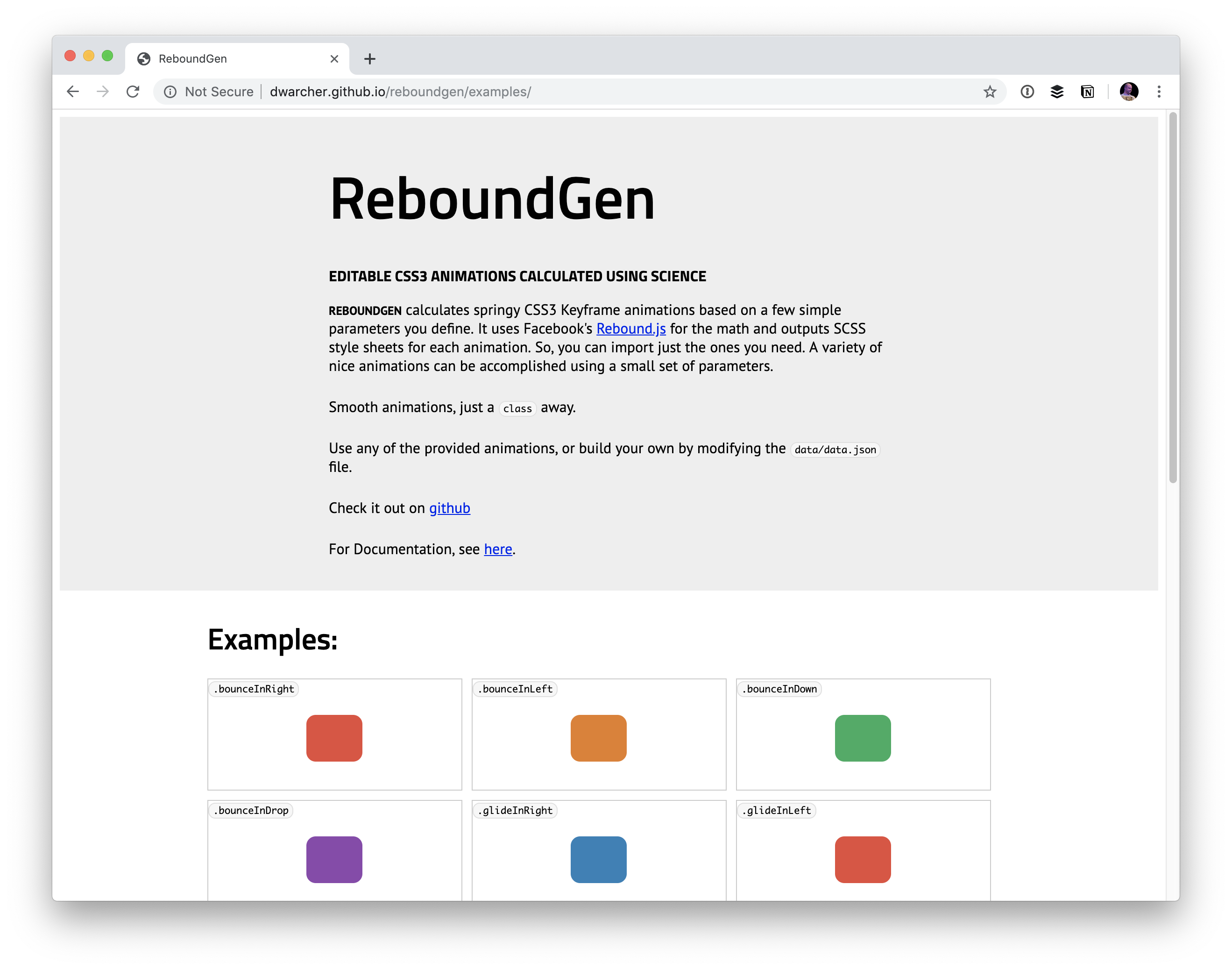Screen dimensions: 1232x970
Task: Open the 1Password extension icon
Action: pyautogui.click(x=1027, y=92)
